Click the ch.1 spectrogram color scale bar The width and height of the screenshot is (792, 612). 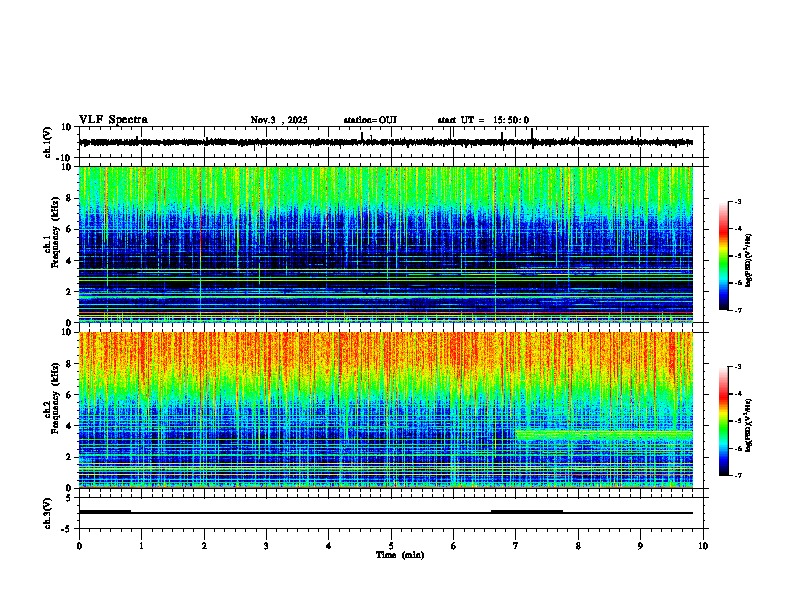[723, 256]
